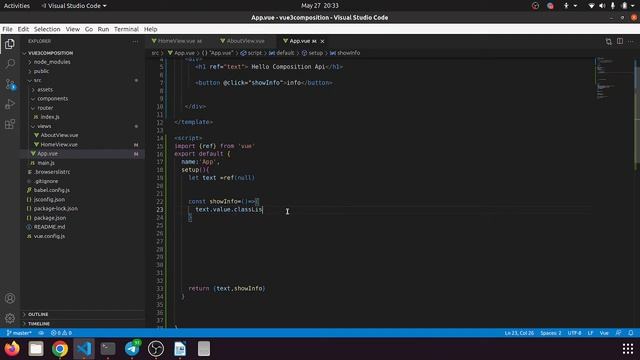640x360 pixels.
Task: Show applications grid in the dock
Action: pos(628,349)
